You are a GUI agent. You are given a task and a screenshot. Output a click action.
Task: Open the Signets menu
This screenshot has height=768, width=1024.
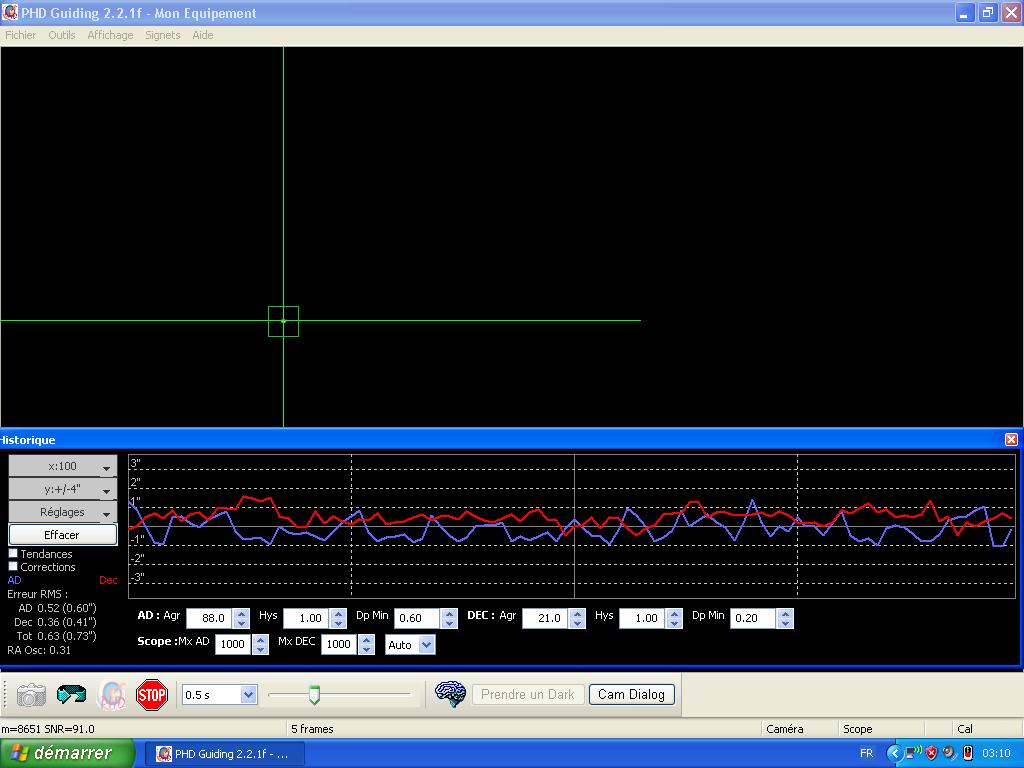163,35
